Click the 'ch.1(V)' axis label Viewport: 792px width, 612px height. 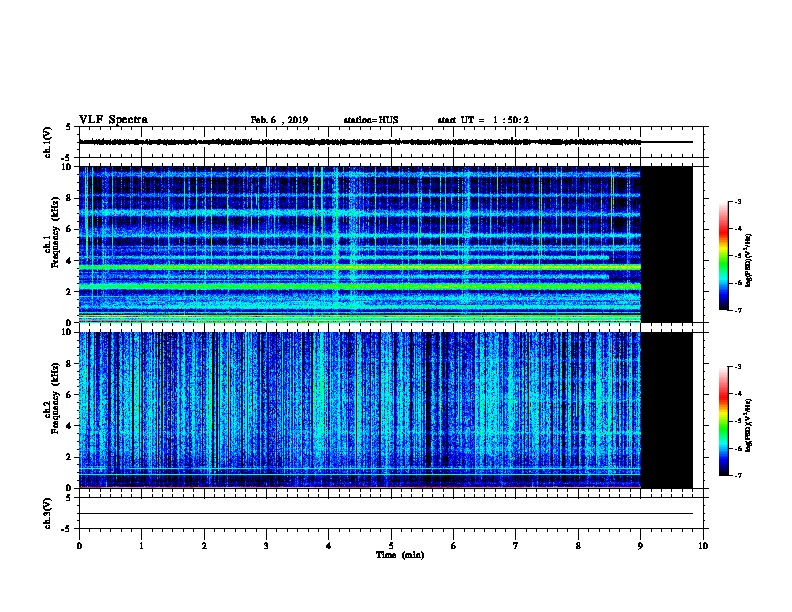(x=47, y=142)
